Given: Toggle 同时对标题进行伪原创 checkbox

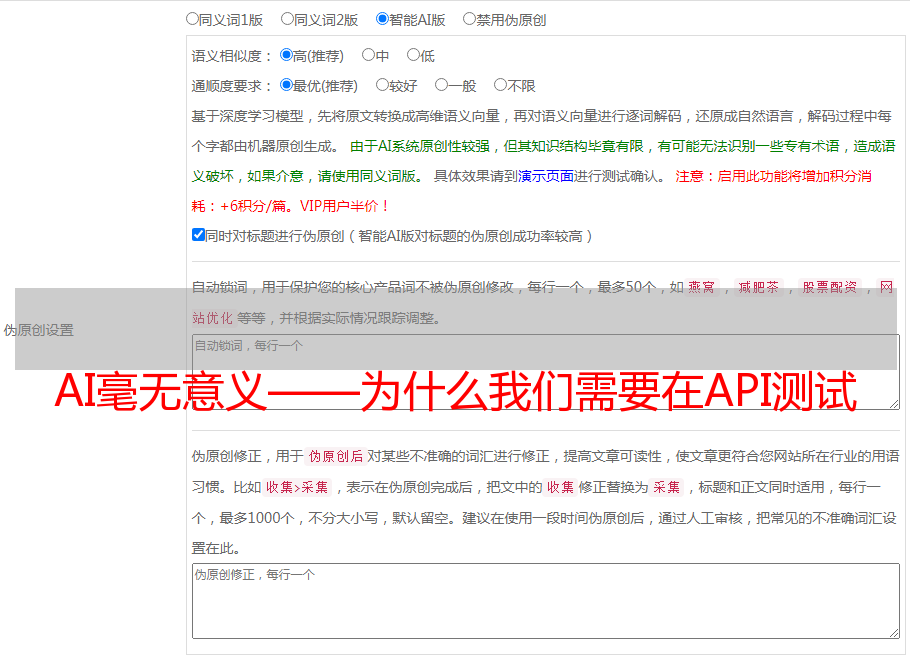Looking at the screenshot, I should (198, 235).
